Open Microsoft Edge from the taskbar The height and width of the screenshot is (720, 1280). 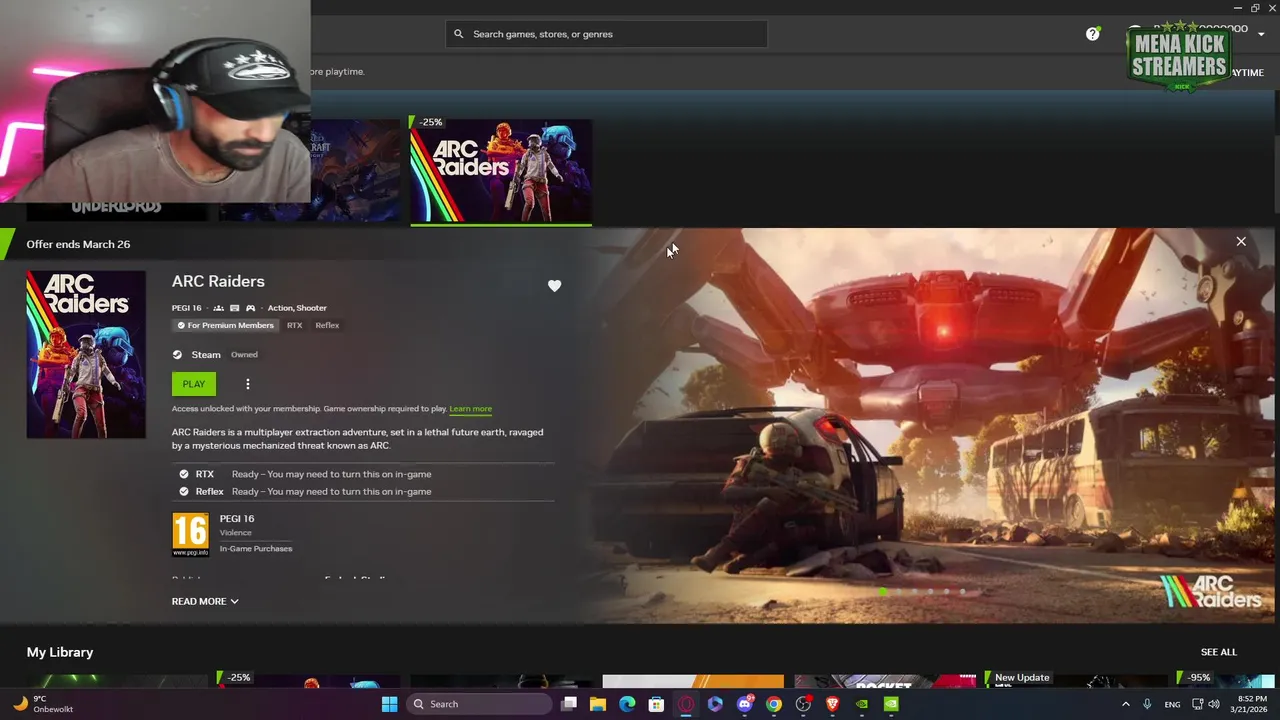click(x=627, y=704)
